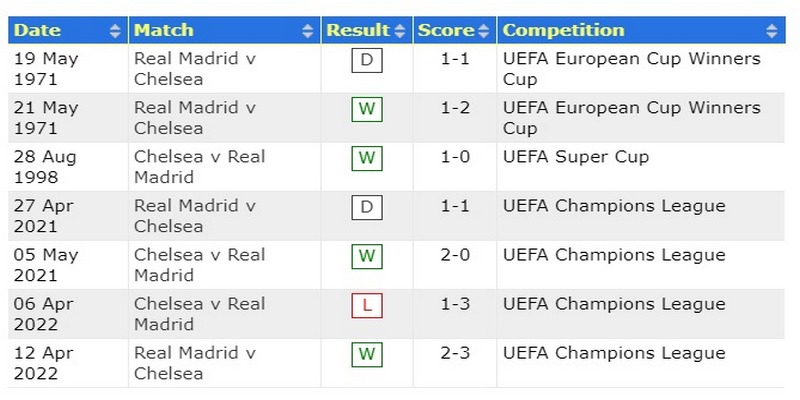Click the W badge for 12 Apr 2022

[367, 355]
